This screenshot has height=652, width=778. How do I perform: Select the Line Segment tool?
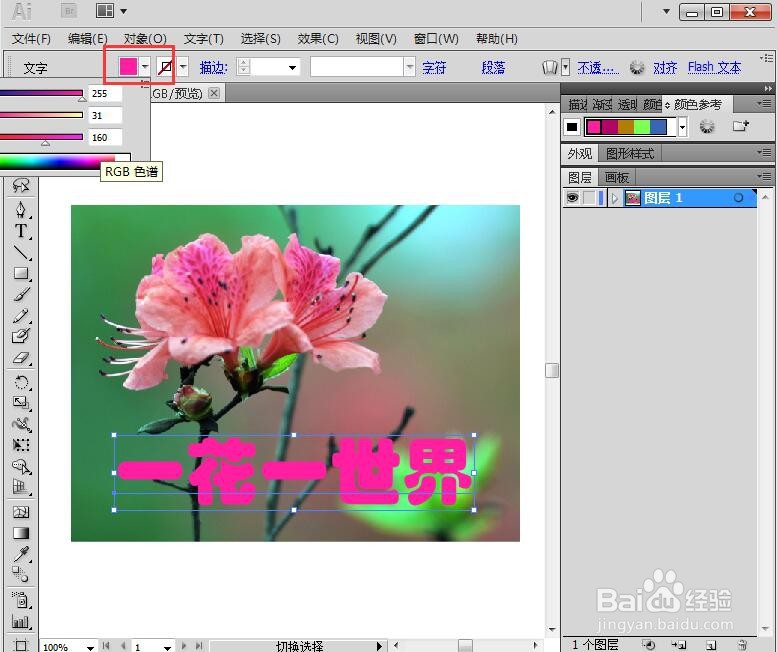pos(21,253)
